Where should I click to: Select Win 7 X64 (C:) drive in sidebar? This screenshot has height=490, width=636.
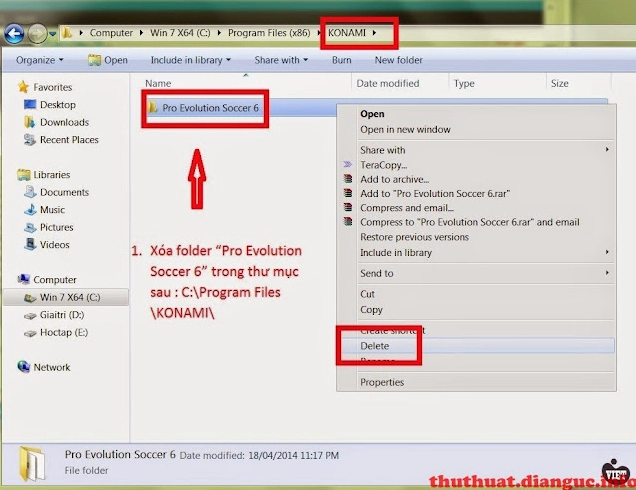tap(66, 297)
